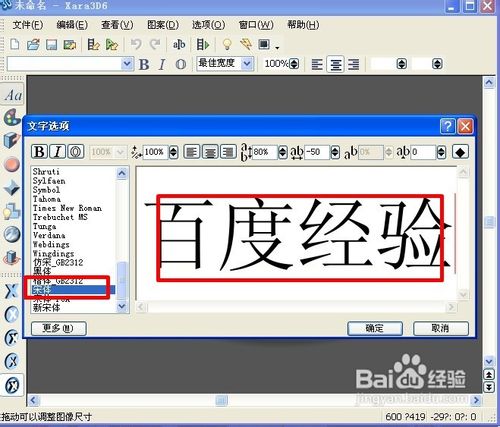Select Times New Roman in font list
This screenshot has width=500, height=427.
(x=67, y=208)
